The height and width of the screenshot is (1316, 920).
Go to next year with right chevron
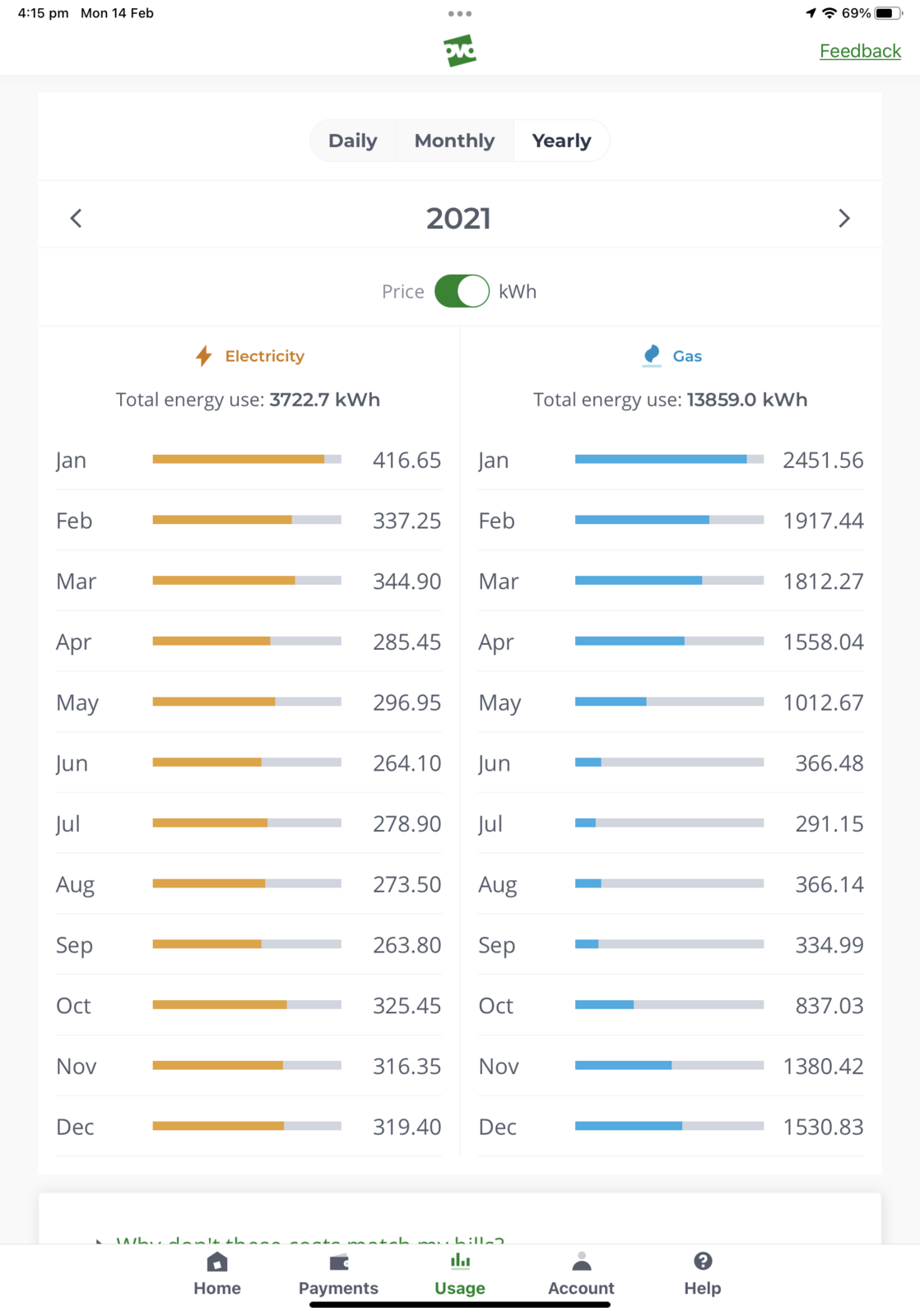[843, 218]
